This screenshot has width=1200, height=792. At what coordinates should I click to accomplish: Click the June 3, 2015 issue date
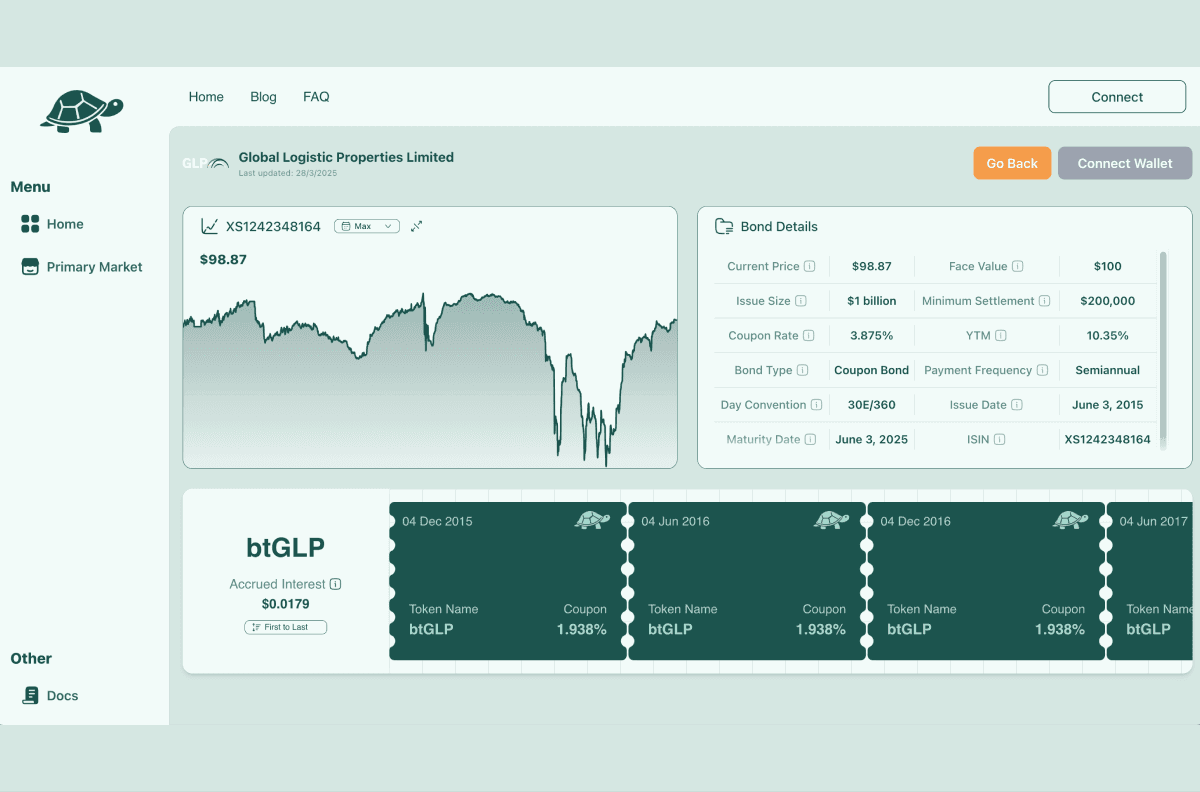[x=1108, y=405]
